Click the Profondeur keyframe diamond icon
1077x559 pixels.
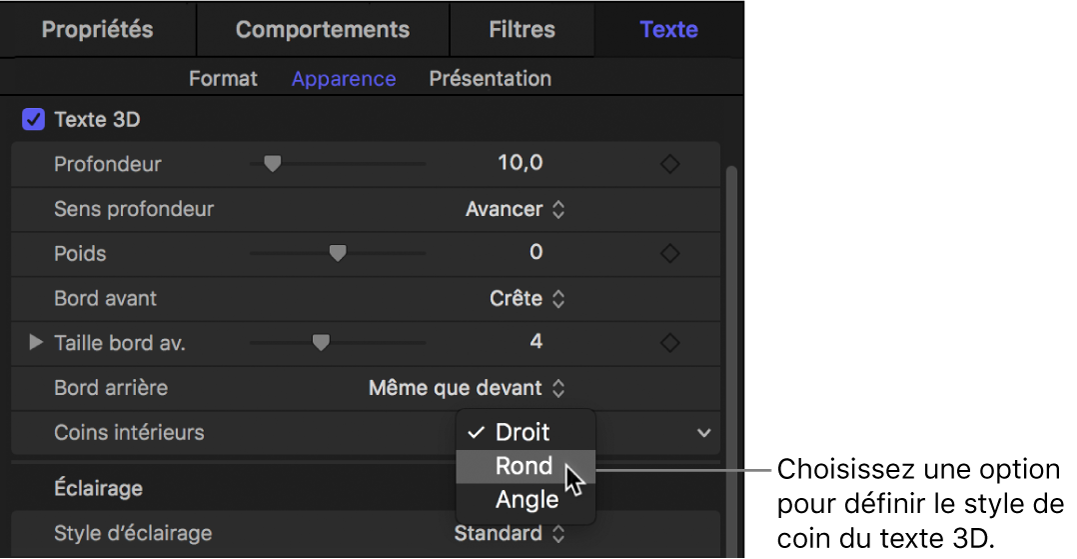click(670, 164)
